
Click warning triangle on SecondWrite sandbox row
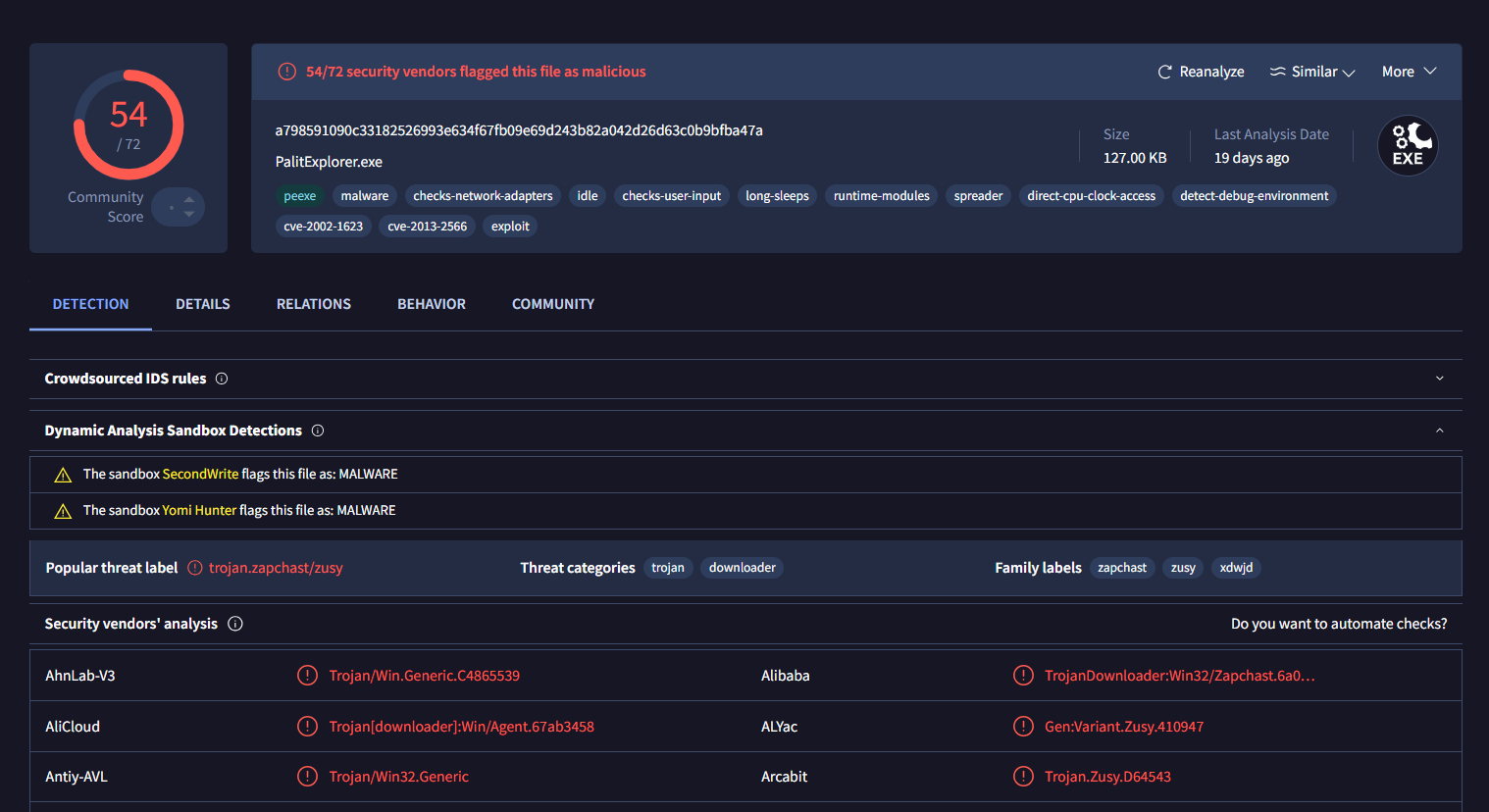click(x=63, y=475)
